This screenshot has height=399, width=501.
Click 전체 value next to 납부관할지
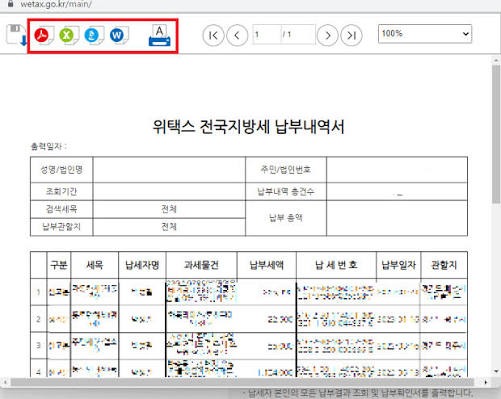coord(169,227)
